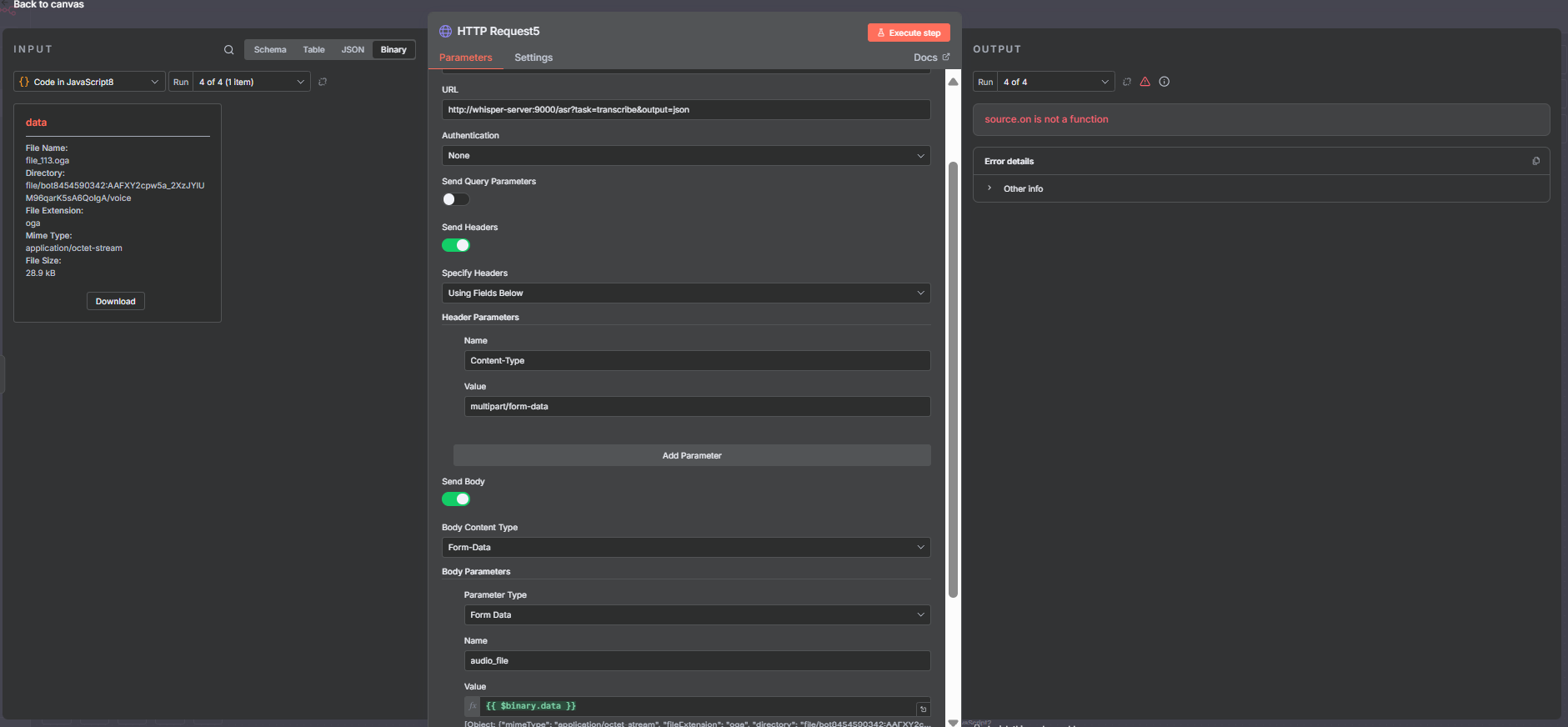Image resolution: width=1568 pixels, height=727 pixels.
Task: Open the expression editor icon in Value field
Action: coord(923,709)
